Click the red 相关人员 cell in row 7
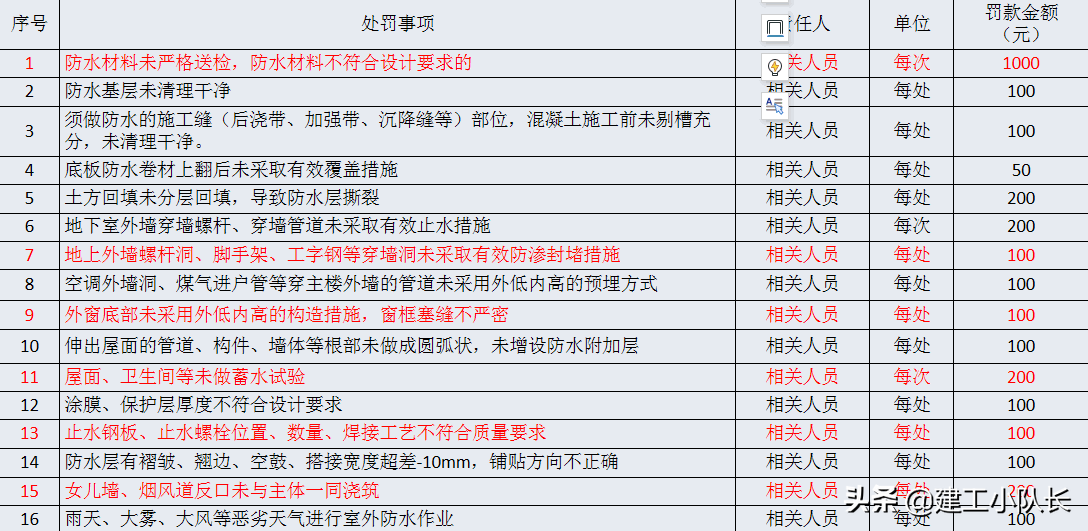Viewport: 1088px width, 531px height. click(x=802, y=255)
